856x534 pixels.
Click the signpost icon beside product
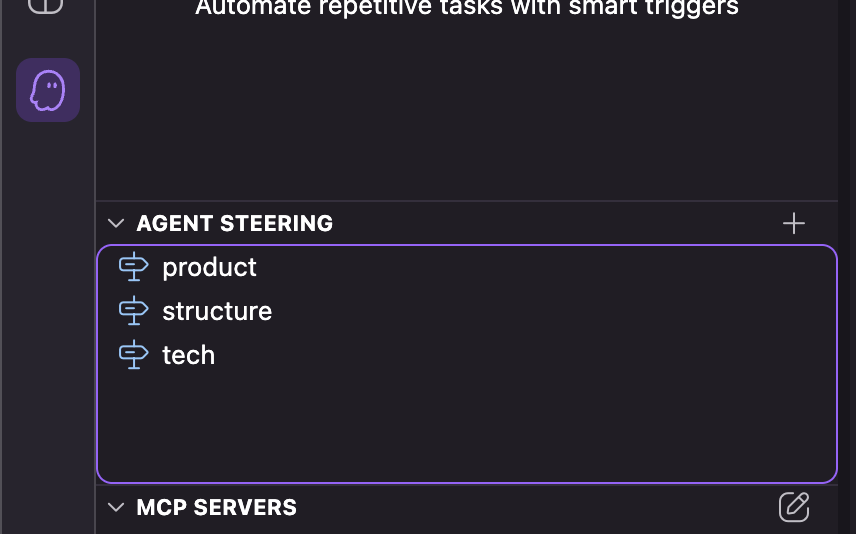(133, 267)
